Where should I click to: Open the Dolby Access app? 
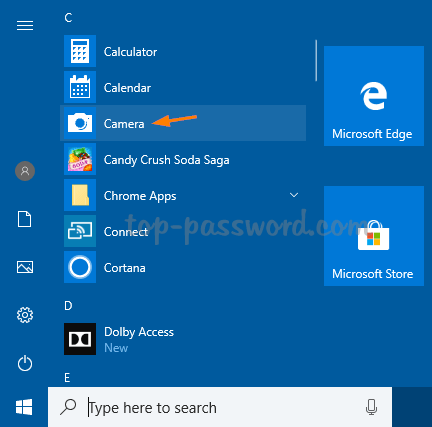183,339
